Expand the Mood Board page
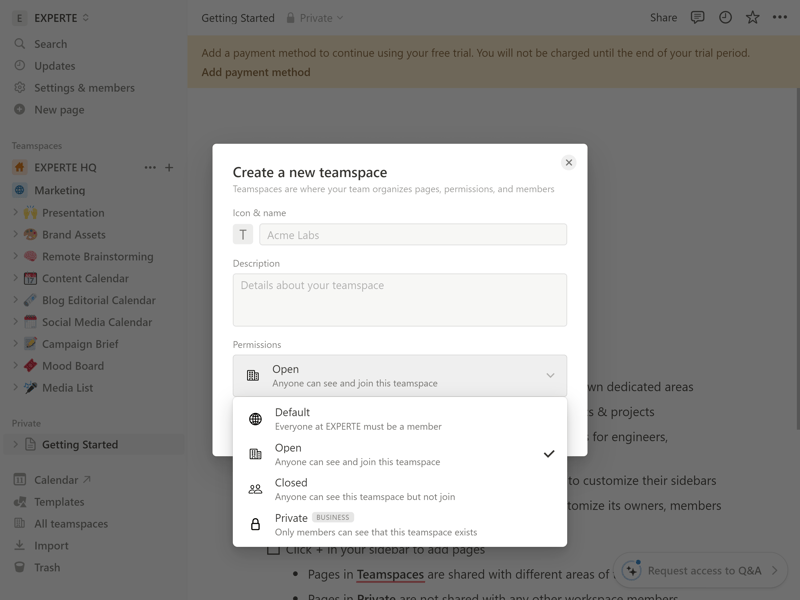Image resolution: width=800 pixels, height=600 pixels. [x=15, y=365]
